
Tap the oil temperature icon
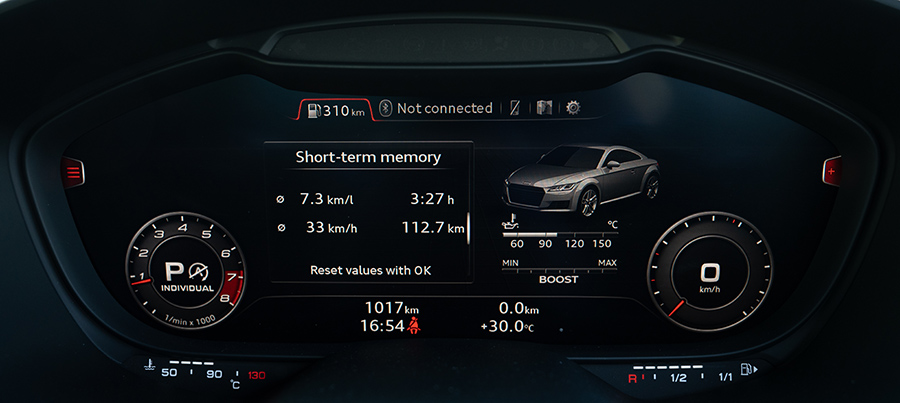(509, 222)
